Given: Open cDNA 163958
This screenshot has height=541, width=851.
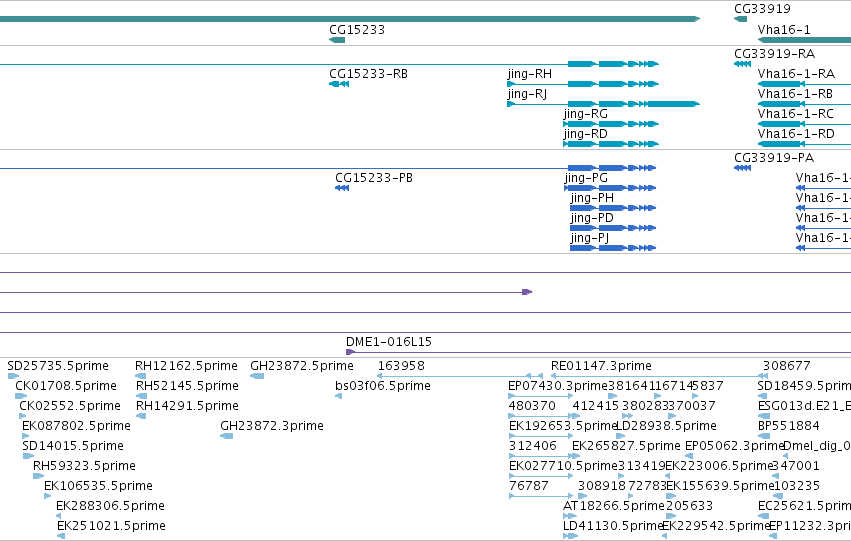Looking at the screenshot, I should [x=401, y=366].
